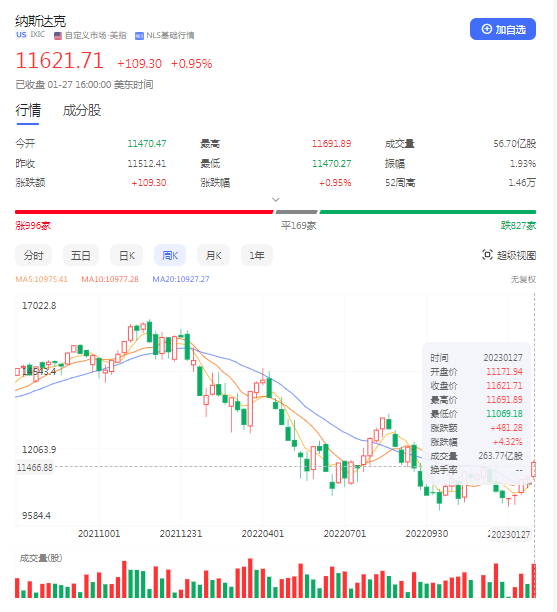This screenshot has height=612, width=557.
Task: Click the 加自选 add-to-watchlist button
Action: (x=502, y=29)
